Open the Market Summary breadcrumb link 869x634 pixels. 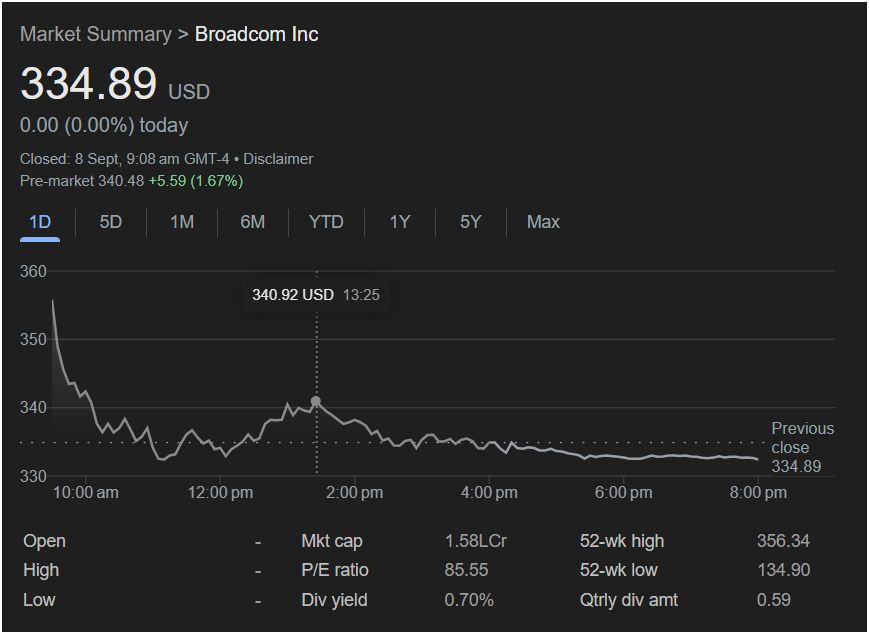(96, 34)
